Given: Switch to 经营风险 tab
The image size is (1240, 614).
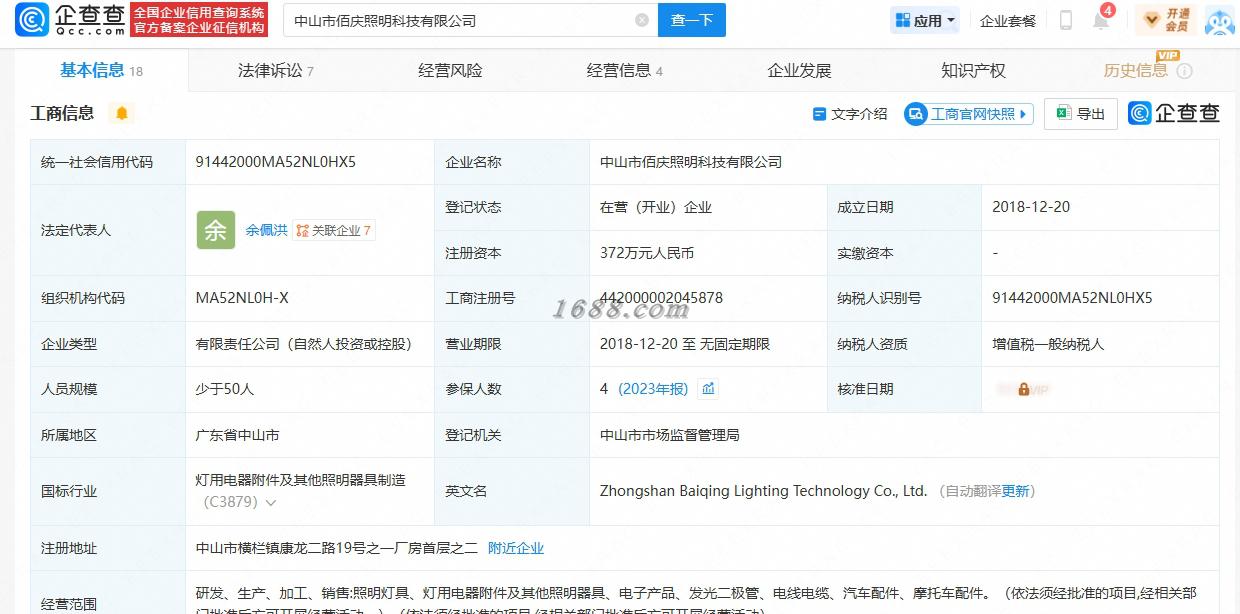Looking at the screenshot, I should pos(450,70).
